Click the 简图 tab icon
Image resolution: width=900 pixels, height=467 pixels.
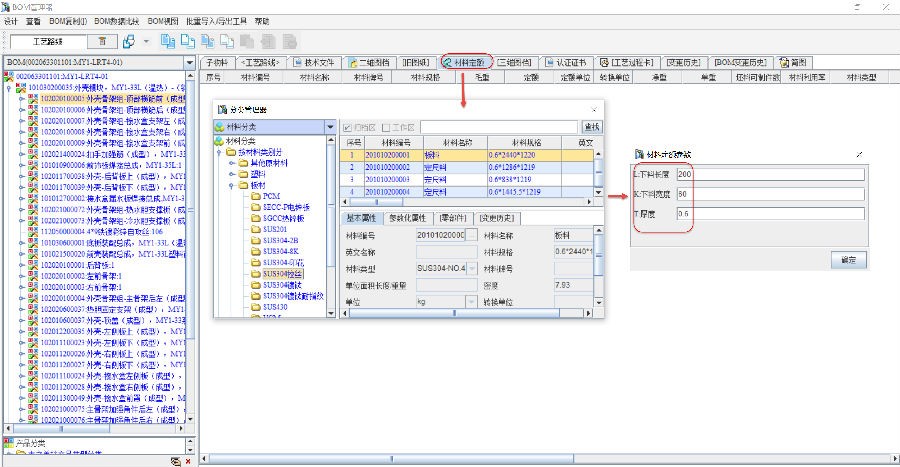[x=784, y=62]
